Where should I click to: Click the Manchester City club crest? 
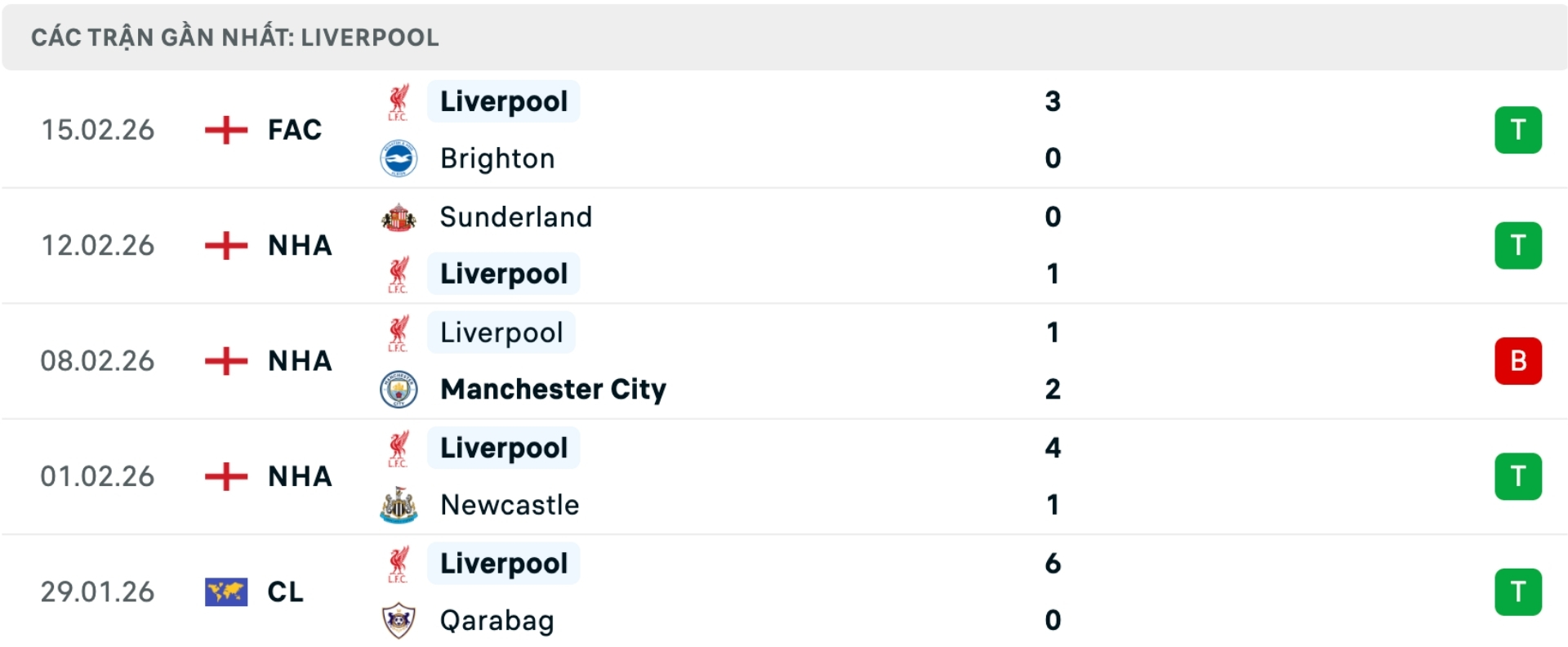[399, 390]
